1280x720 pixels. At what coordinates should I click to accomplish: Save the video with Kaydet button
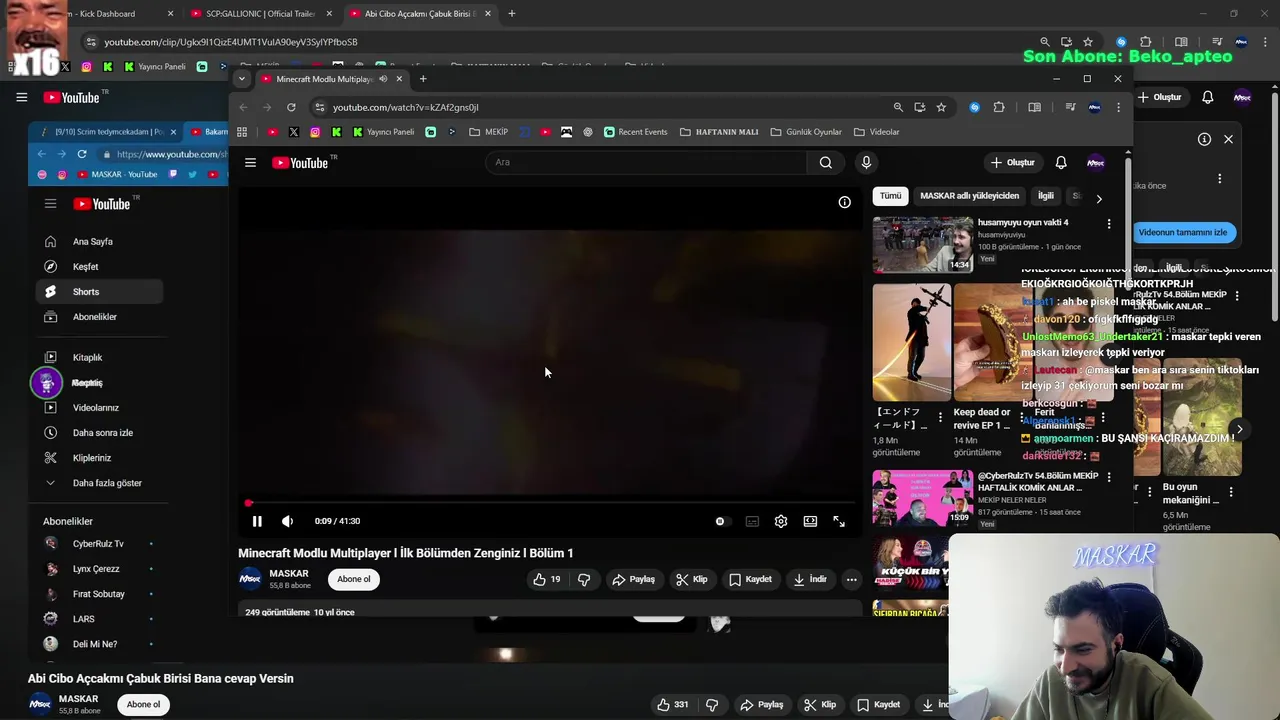tap(750, 579)
